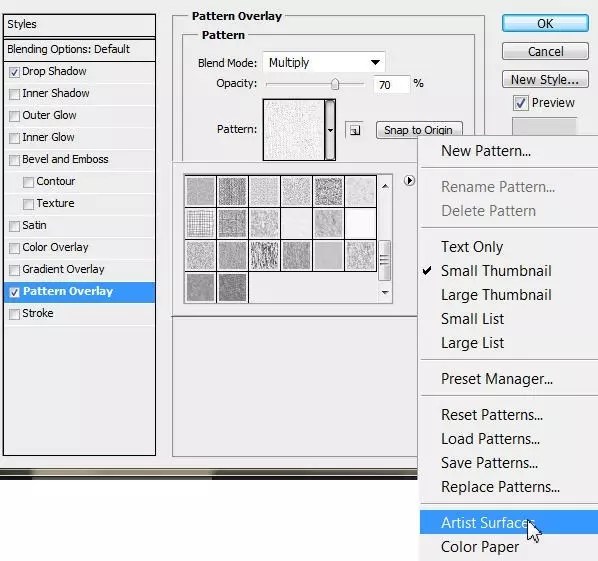Select the first pattern in third row
Image resolution: width=598 pixels, height=561 pixels.
click(201, 255)
